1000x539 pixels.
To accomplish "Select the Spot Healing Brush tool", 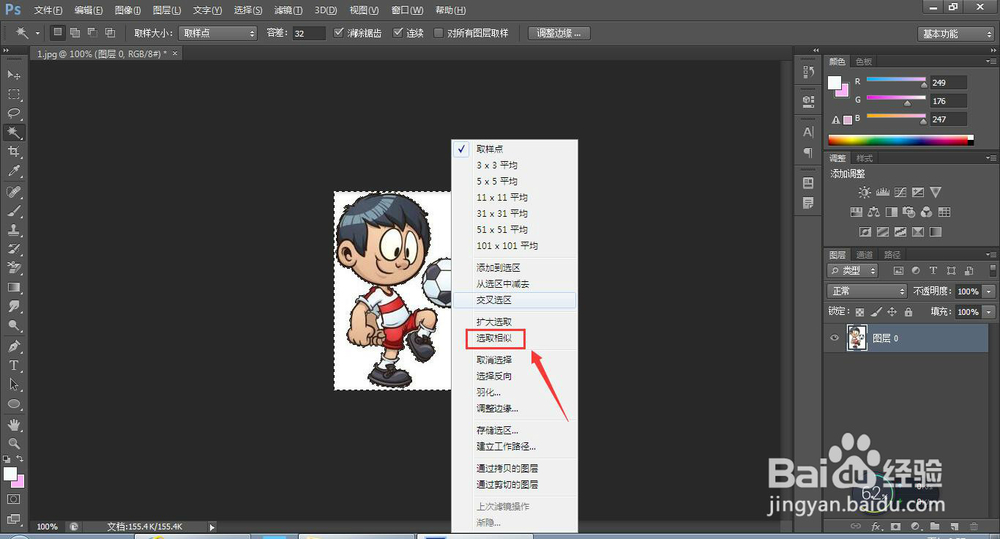I will [x=14, y=191].
